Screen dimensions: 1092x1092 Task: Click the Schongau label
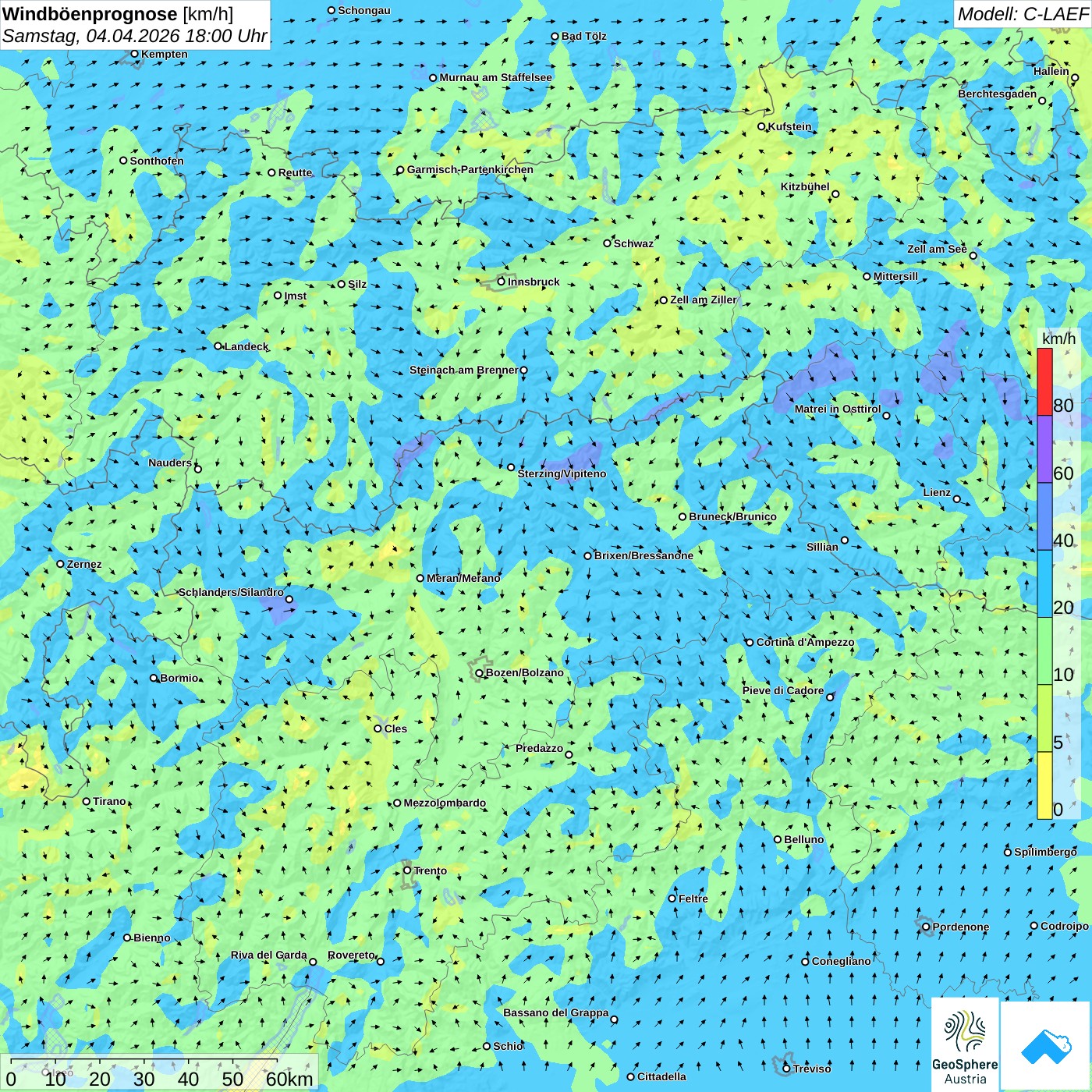point(363,10)
